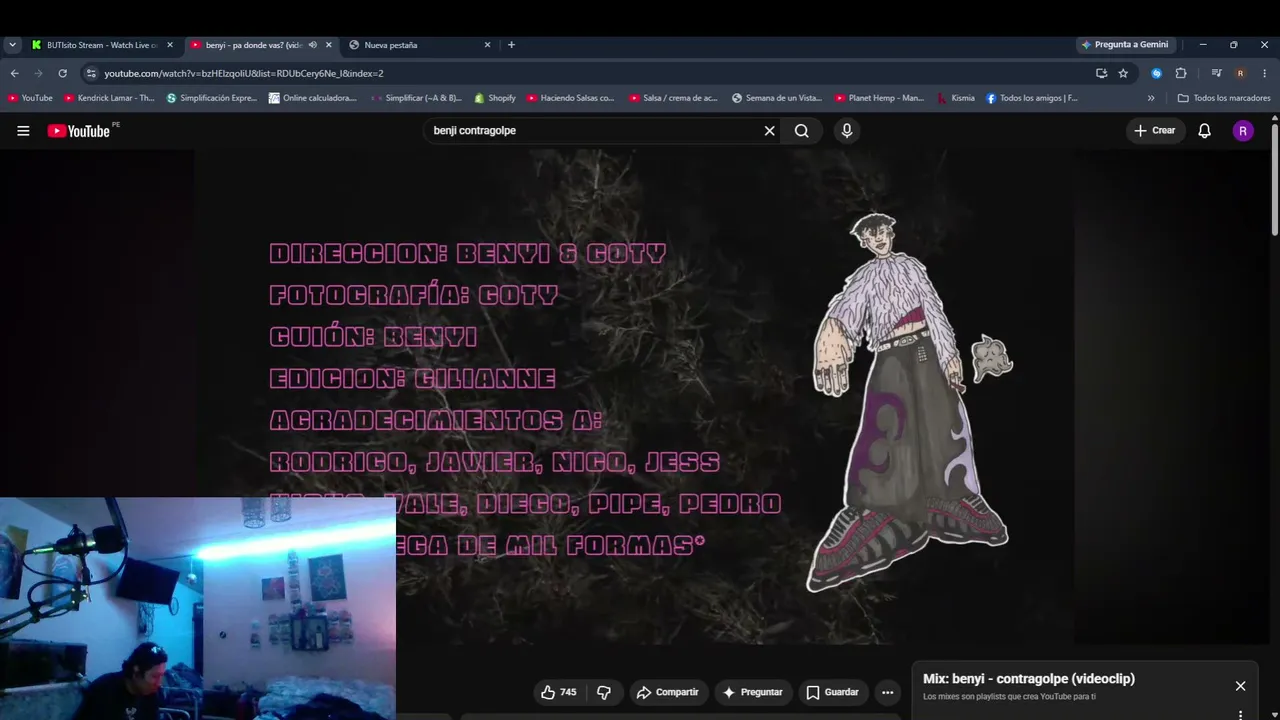Start voice search with microphone icon
The width and height of the screenshot is (1280, 720).
[847, 131]
